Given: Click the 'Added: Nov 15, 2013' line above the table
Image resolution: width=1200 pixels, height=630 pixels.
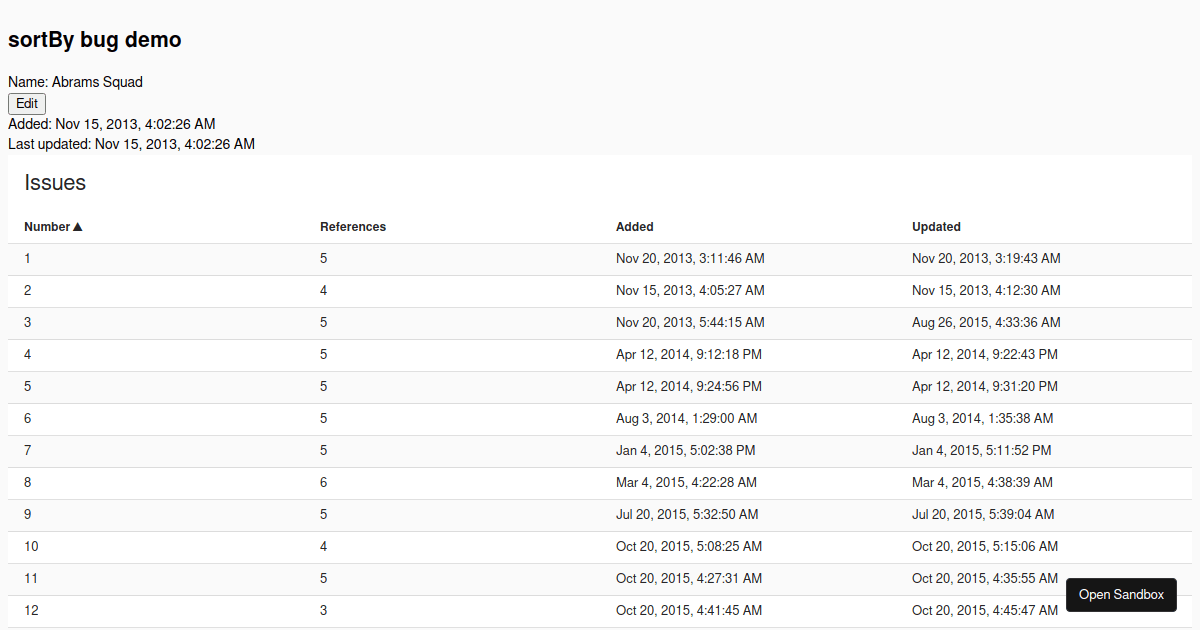Looking at the screenshot, I should coord(112,124).
